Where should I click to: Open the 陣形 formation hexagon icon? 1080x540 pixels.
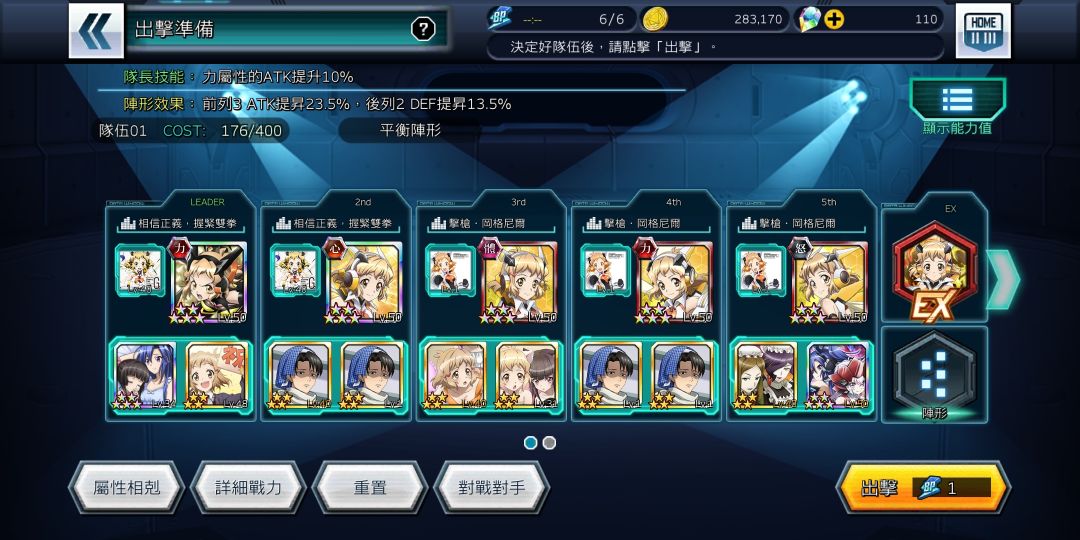(x=935, y=376)
